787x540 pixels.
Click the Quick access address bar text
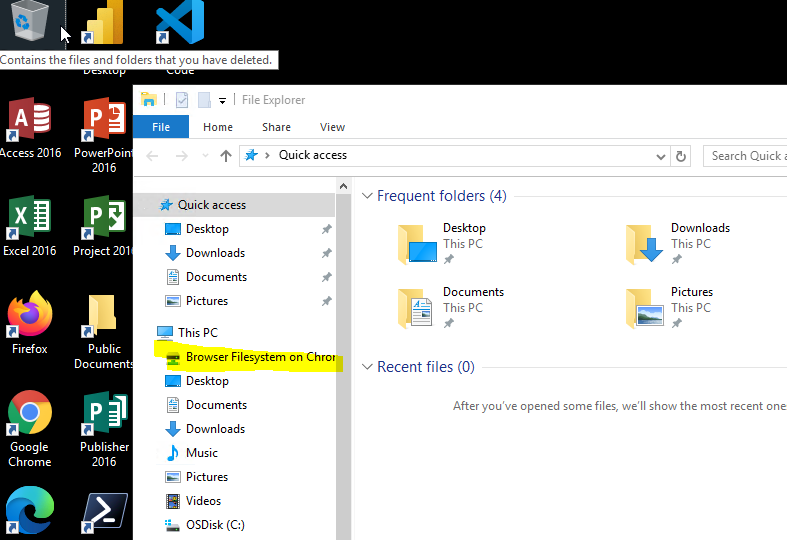[313, 155]
